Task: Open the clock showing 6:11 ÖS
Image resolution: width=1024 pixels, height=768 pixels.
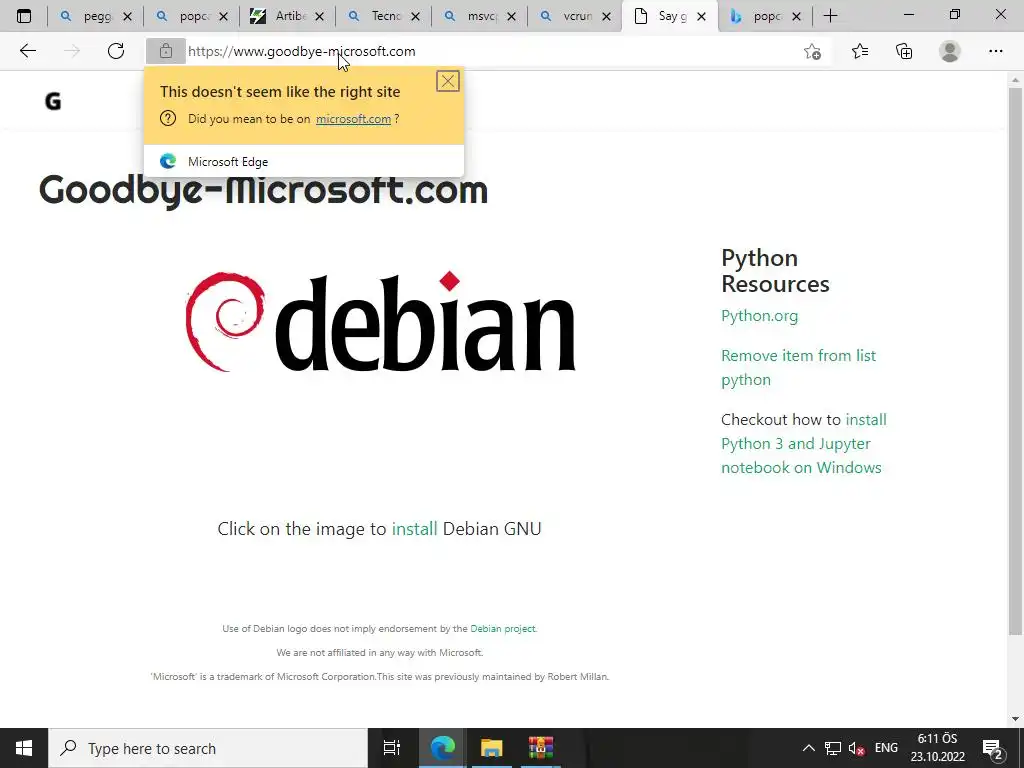Action: click(938, 748)
